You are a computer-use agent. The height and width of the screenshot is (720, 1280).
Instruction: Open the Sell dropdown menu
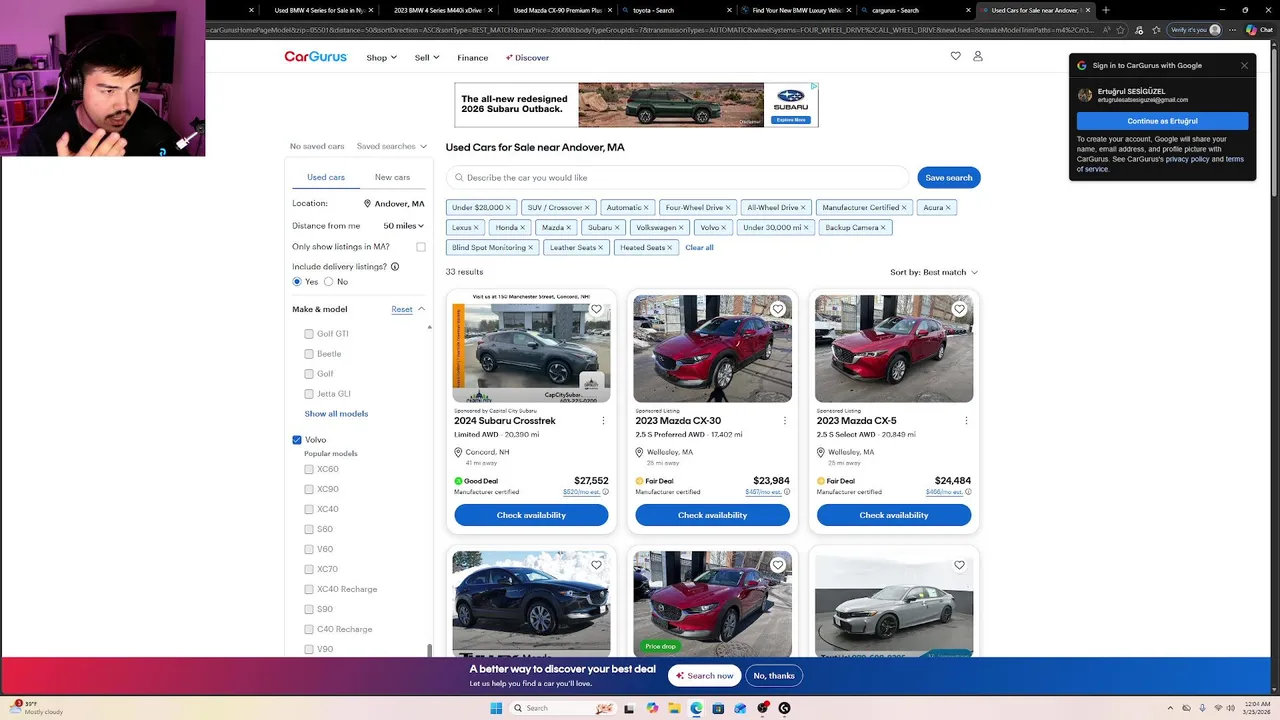(427, 57)
